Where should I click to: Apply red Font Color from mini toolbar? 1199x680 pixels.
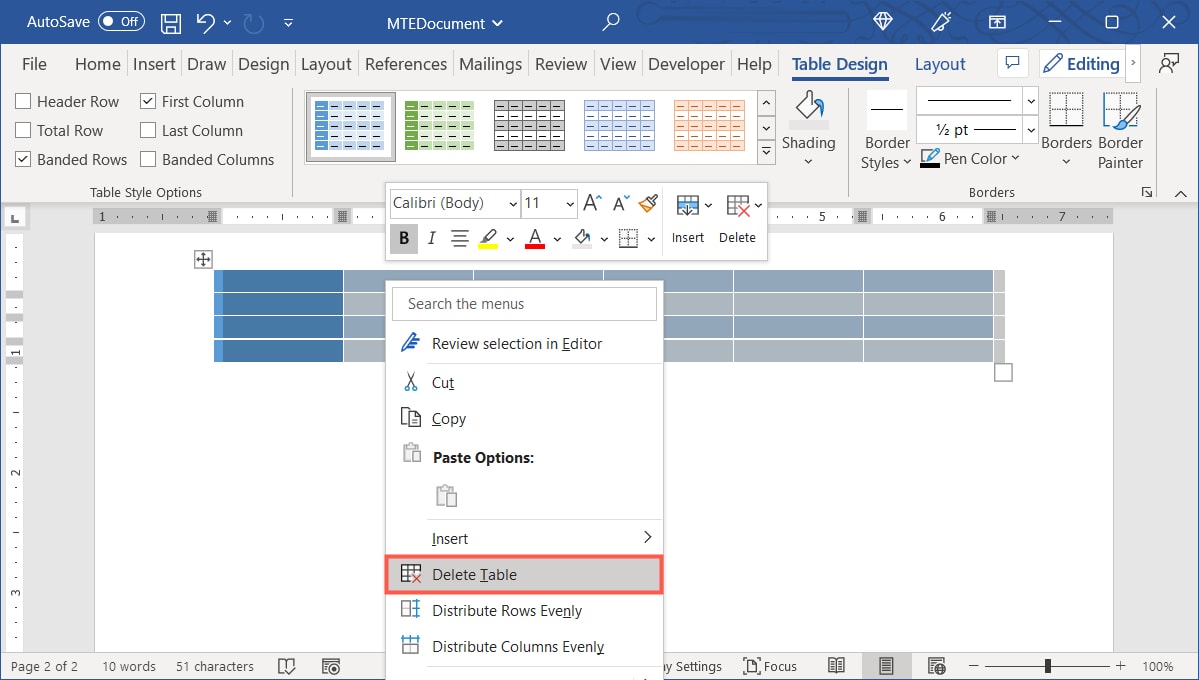(x=534, y=238)
